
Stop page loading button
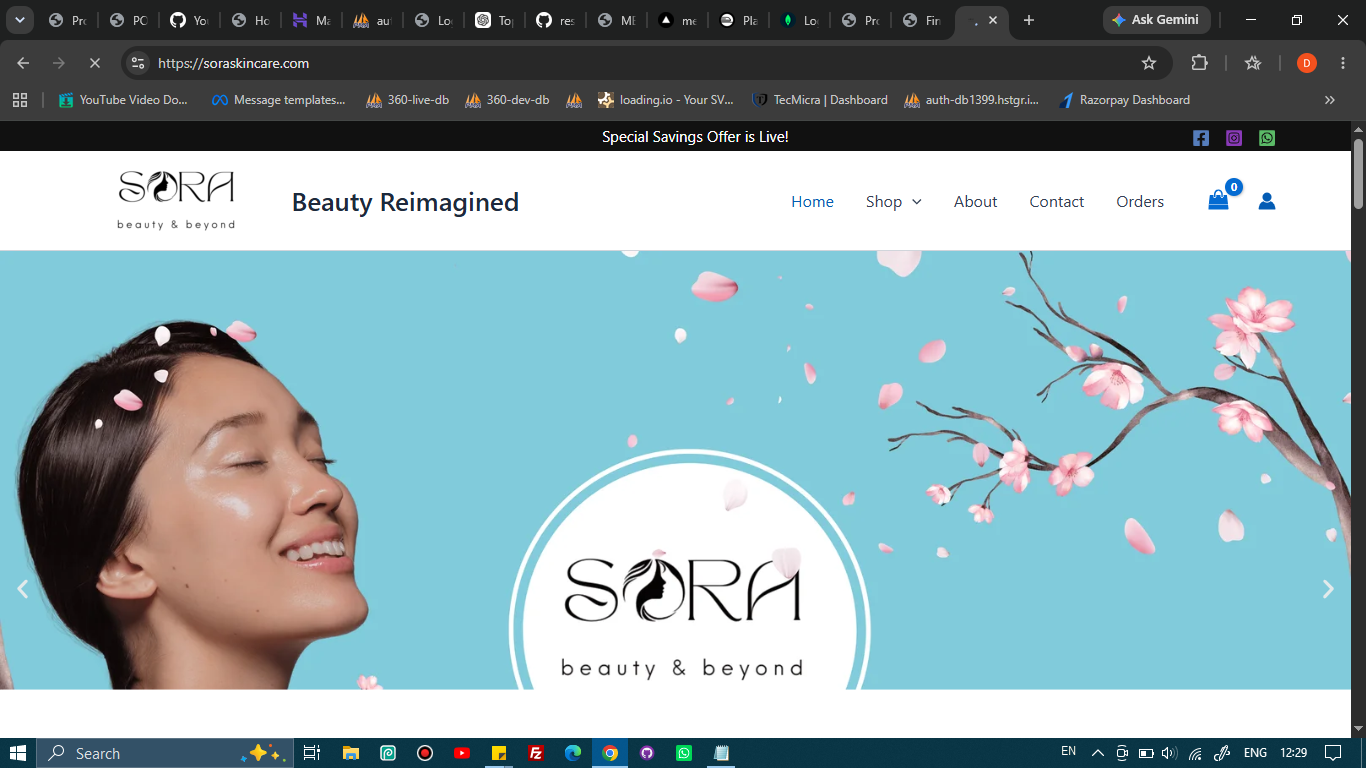tap(94, 63)
